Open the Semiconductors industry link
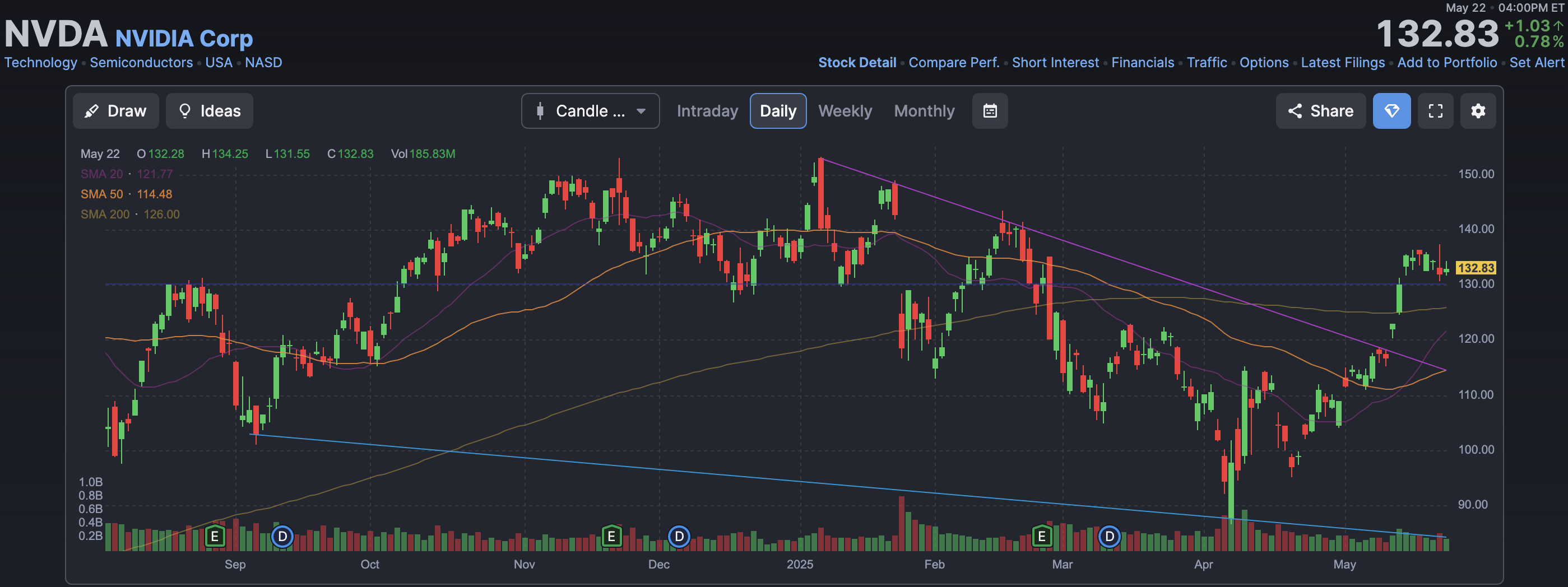Screen dimensions: 1568x587 [141, 62]
